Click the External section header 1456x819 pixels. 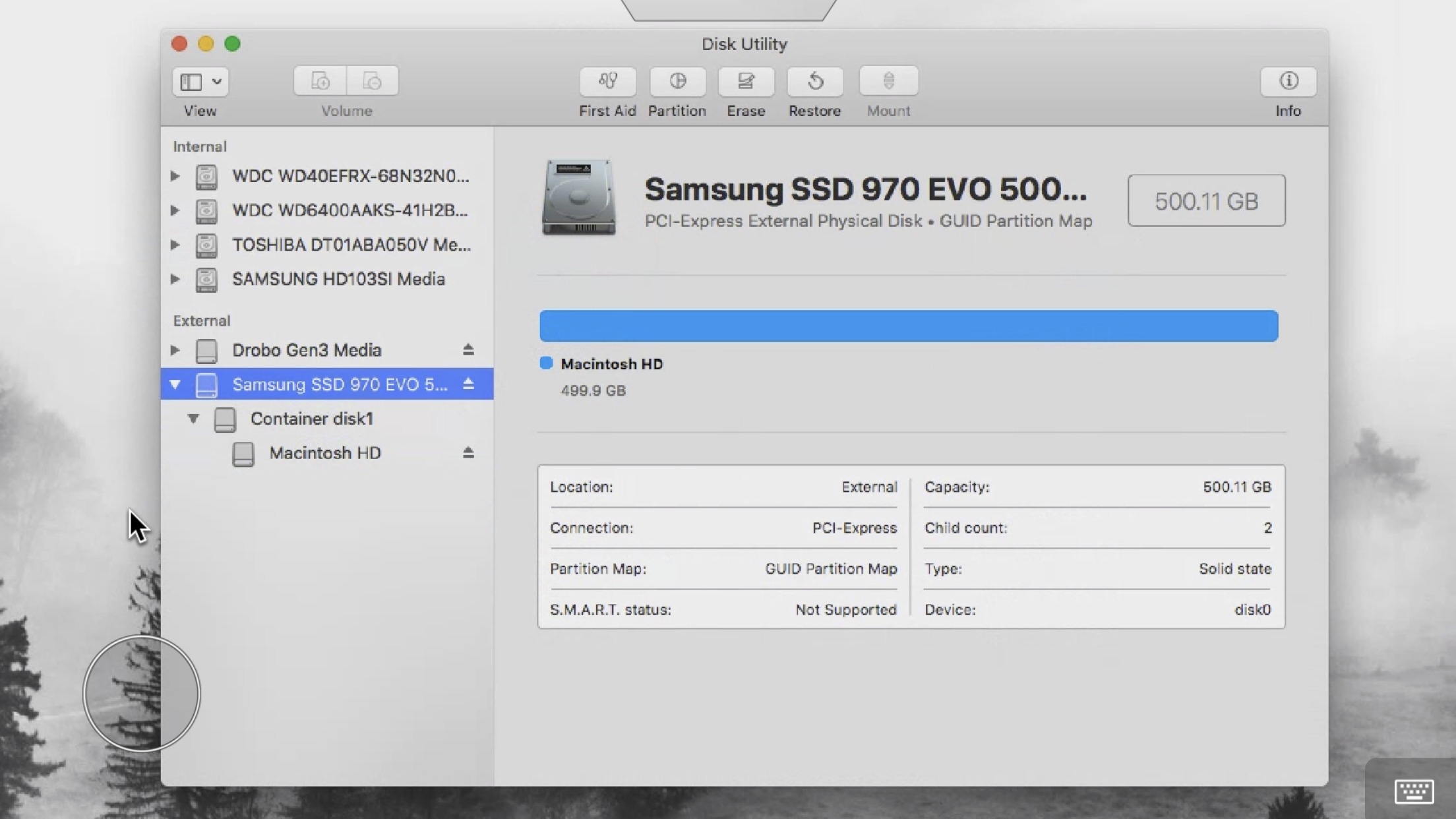(202, 320)
